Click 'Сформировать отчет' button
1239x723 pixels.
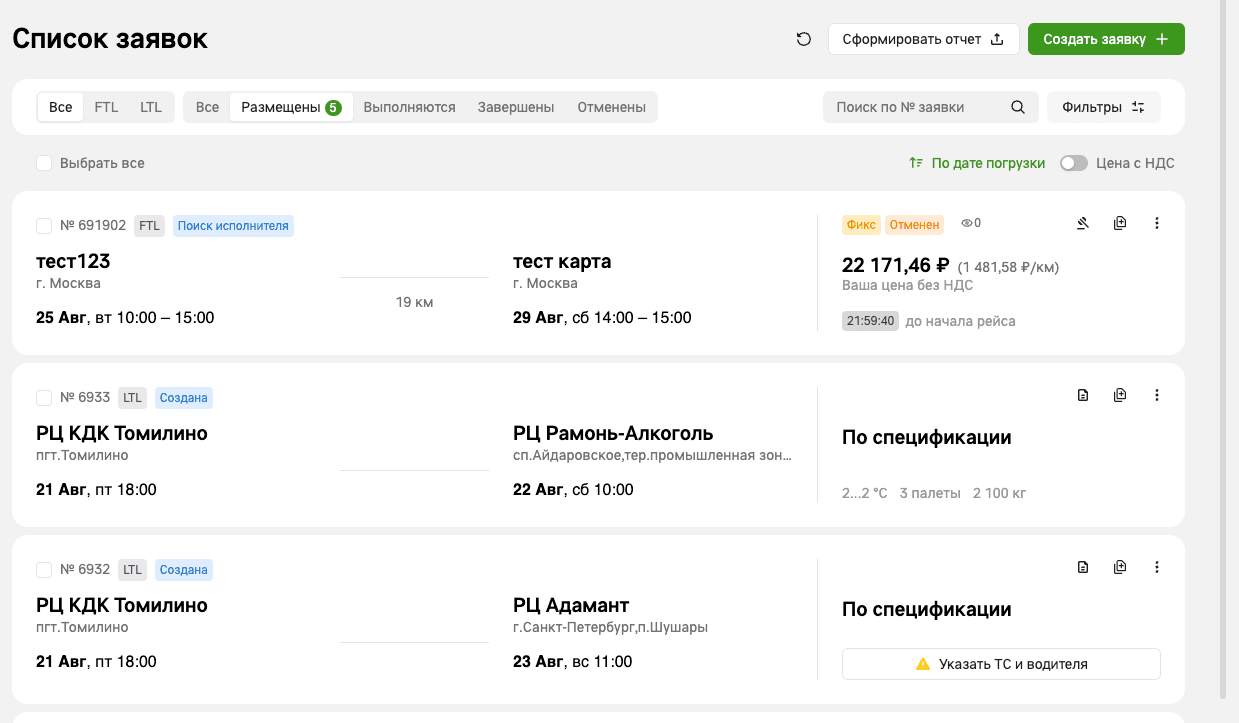(x=923, y=39)
